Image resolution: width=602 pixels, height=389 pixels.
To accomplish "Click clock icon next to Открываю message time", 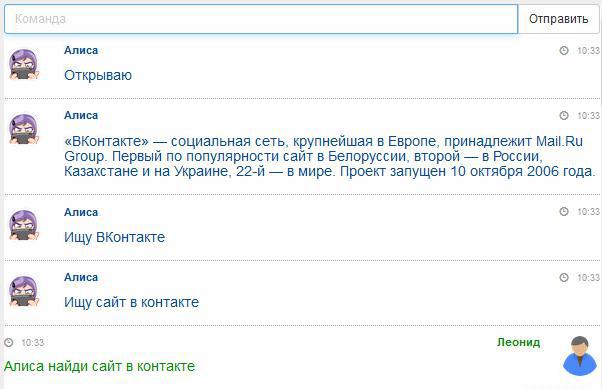I will (564, 51).
